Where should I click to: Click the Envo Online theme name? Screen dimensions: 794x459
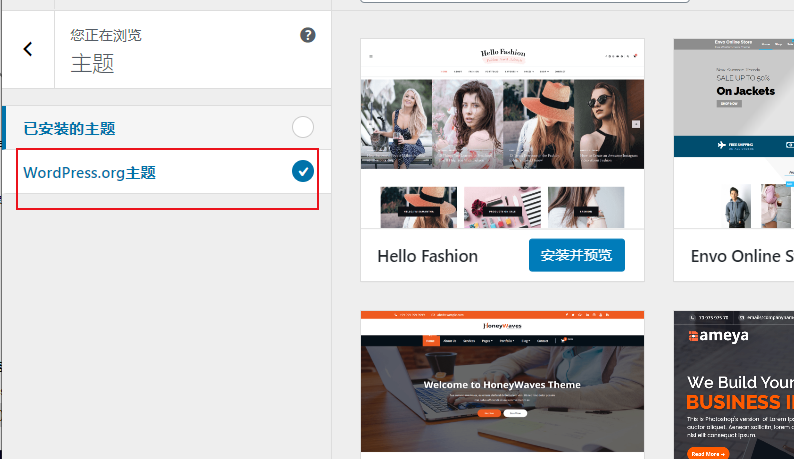pyautogui.click(x=742, y=256)
